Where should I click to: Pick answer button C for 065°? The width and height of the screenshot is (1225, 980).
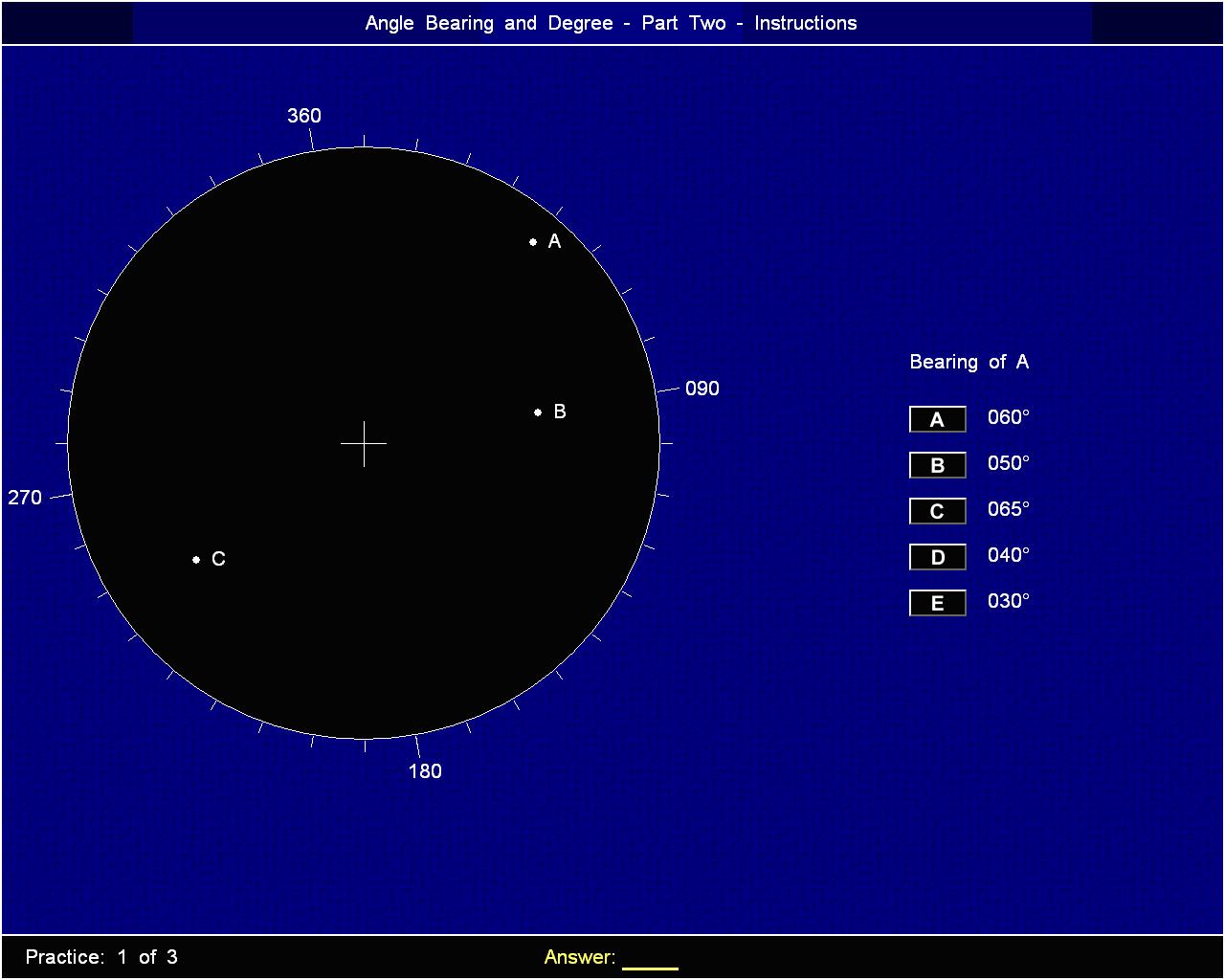coord(937,511)
